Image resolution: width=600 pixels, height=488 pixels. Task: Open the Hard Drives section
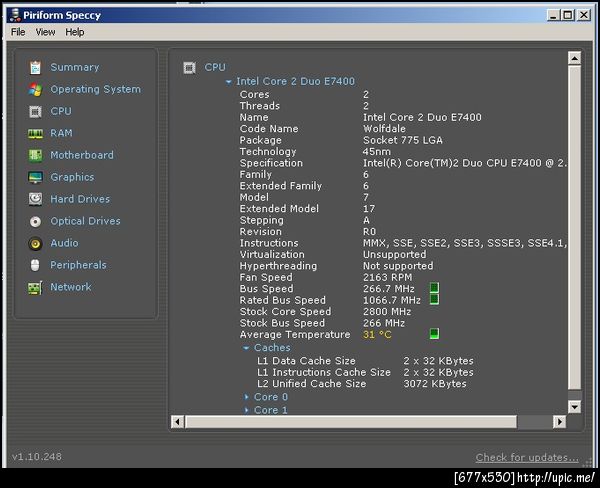(x=80, y=199)
